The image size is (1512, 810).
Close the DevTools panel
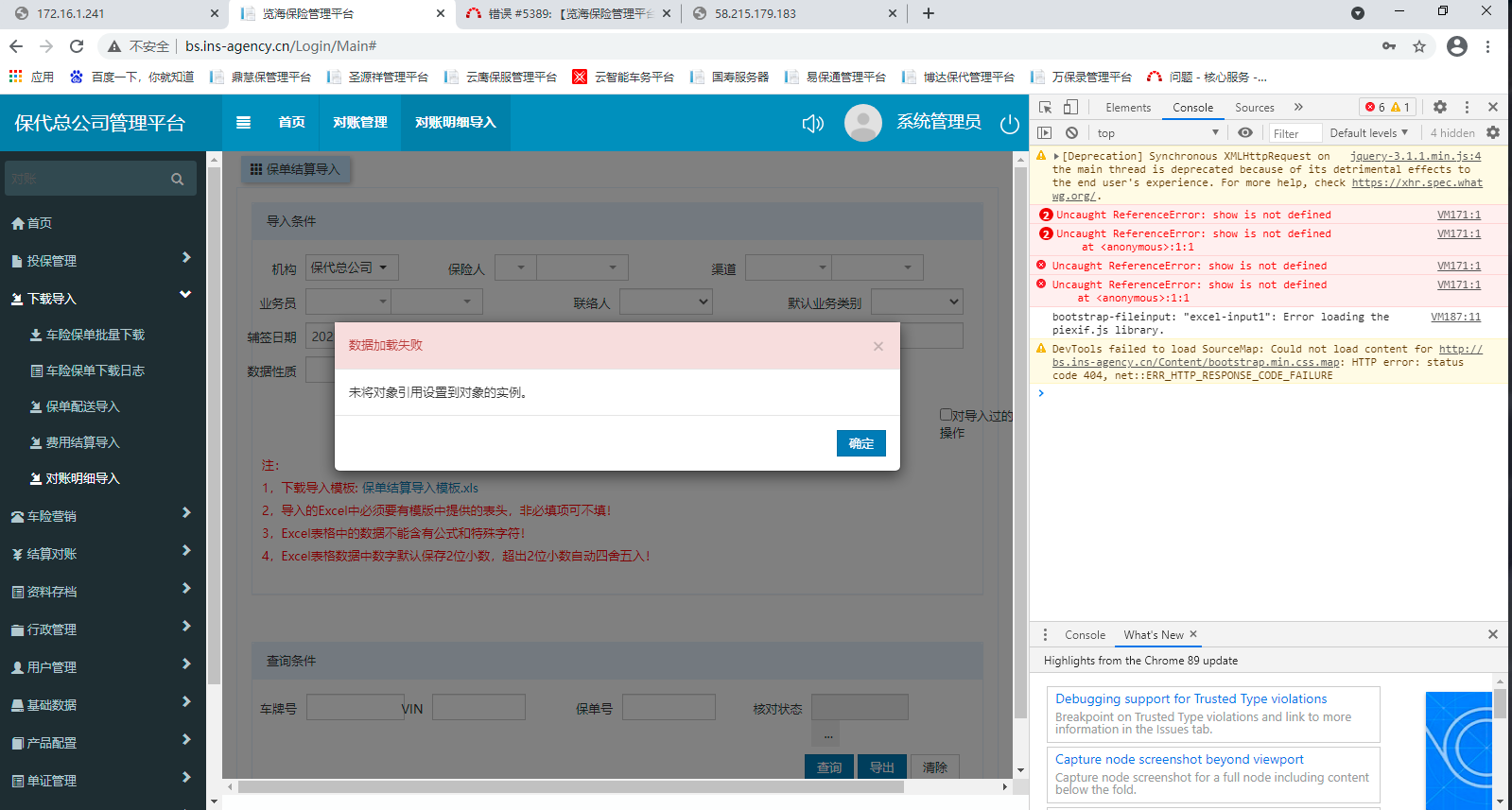pos(1493,107)
